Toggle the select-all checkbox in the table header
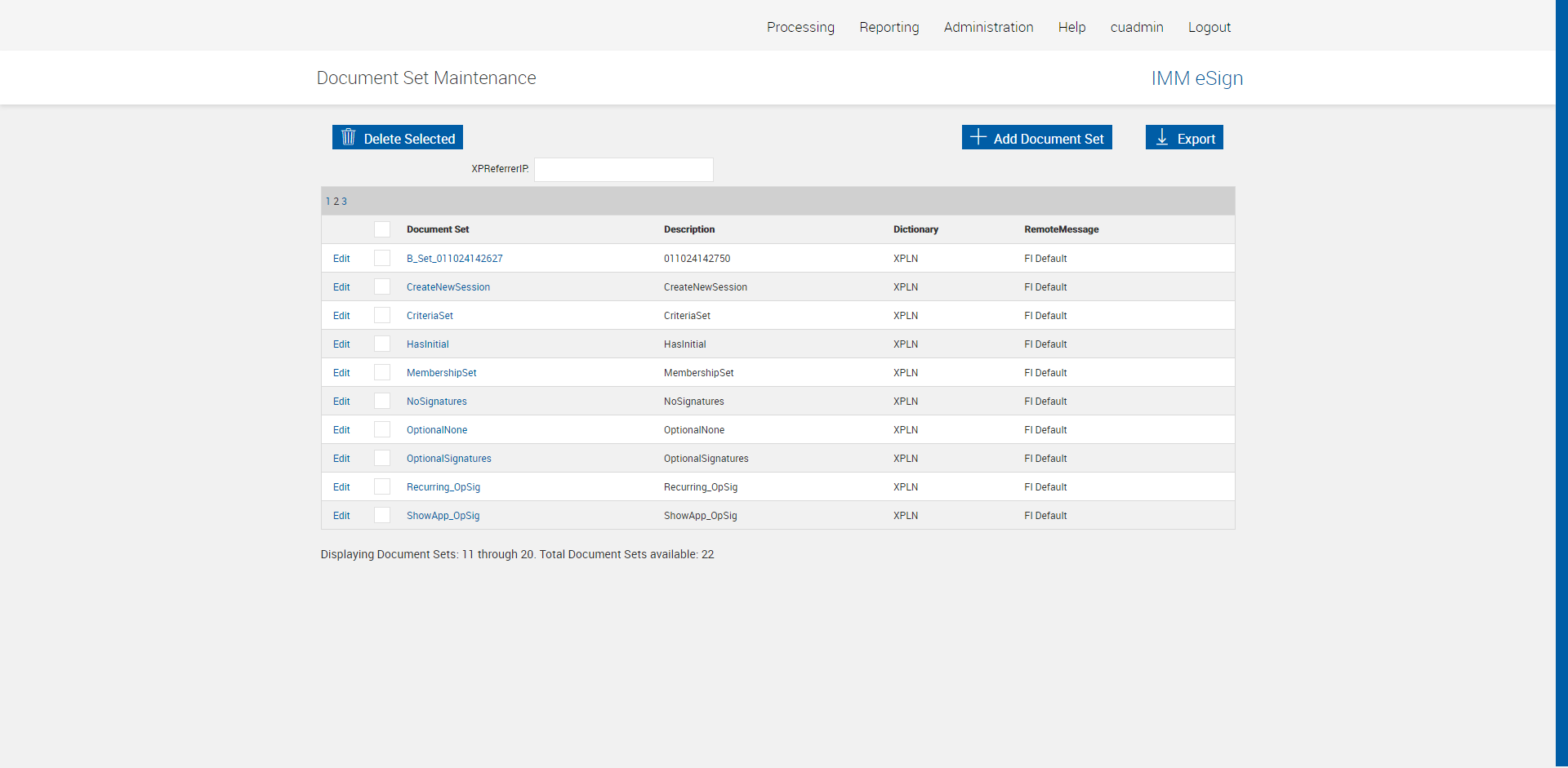The height and width of the screenshot is (768, 1568). (x=381, y=229)
